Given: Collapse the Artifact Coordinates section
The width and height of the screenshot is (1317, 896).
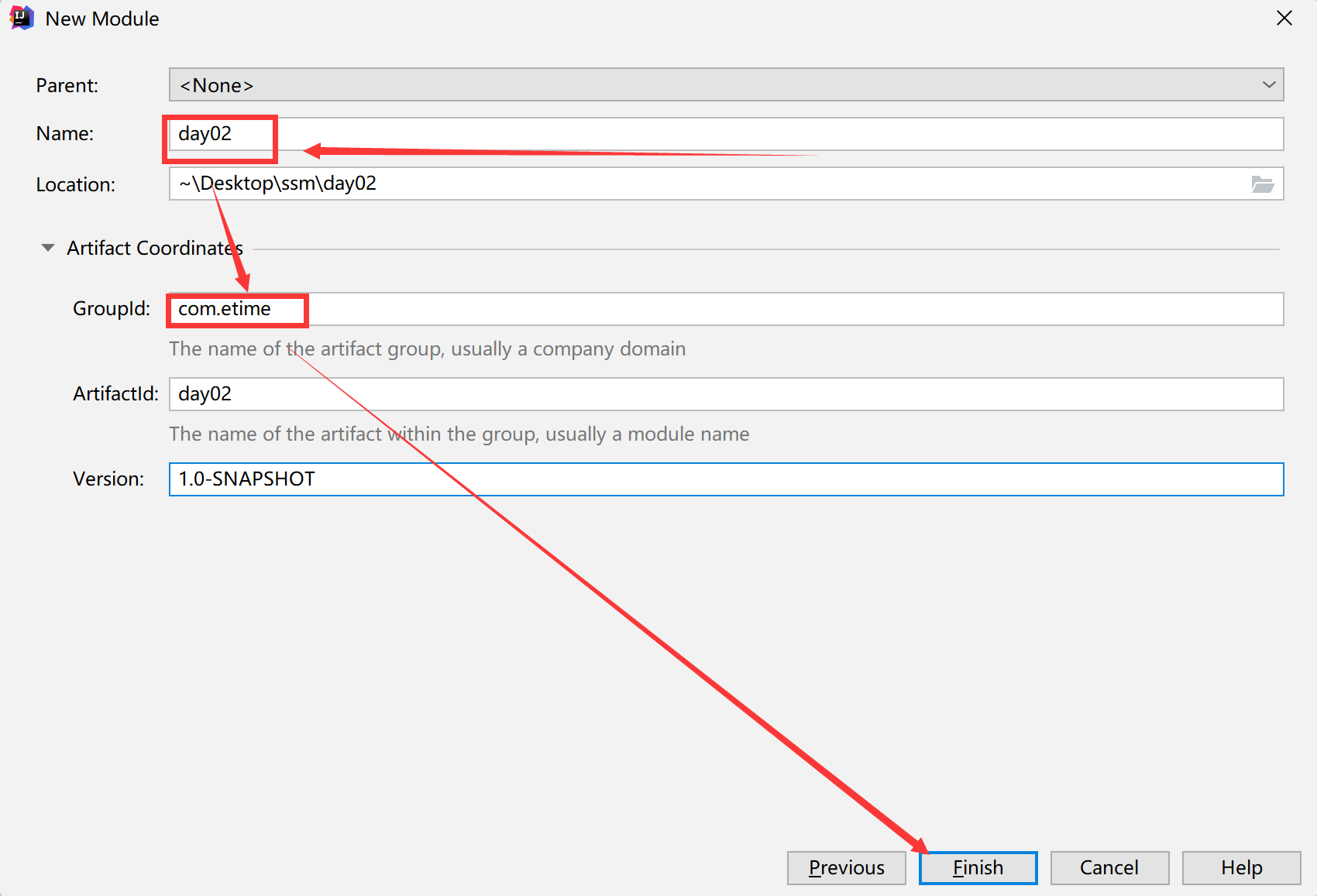Looking at the screenshot, I should [x=48, y=248].
